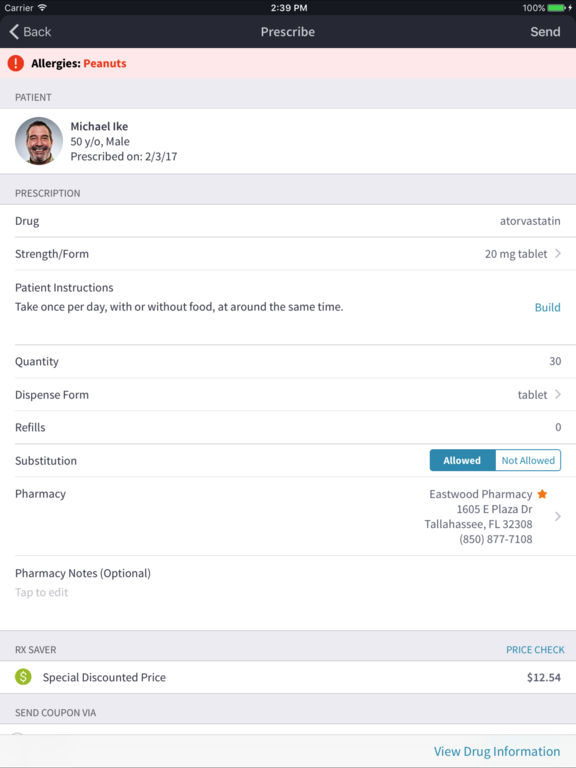Go Back from Prescribe screen
576x768 pixels.
coord(30,32)
